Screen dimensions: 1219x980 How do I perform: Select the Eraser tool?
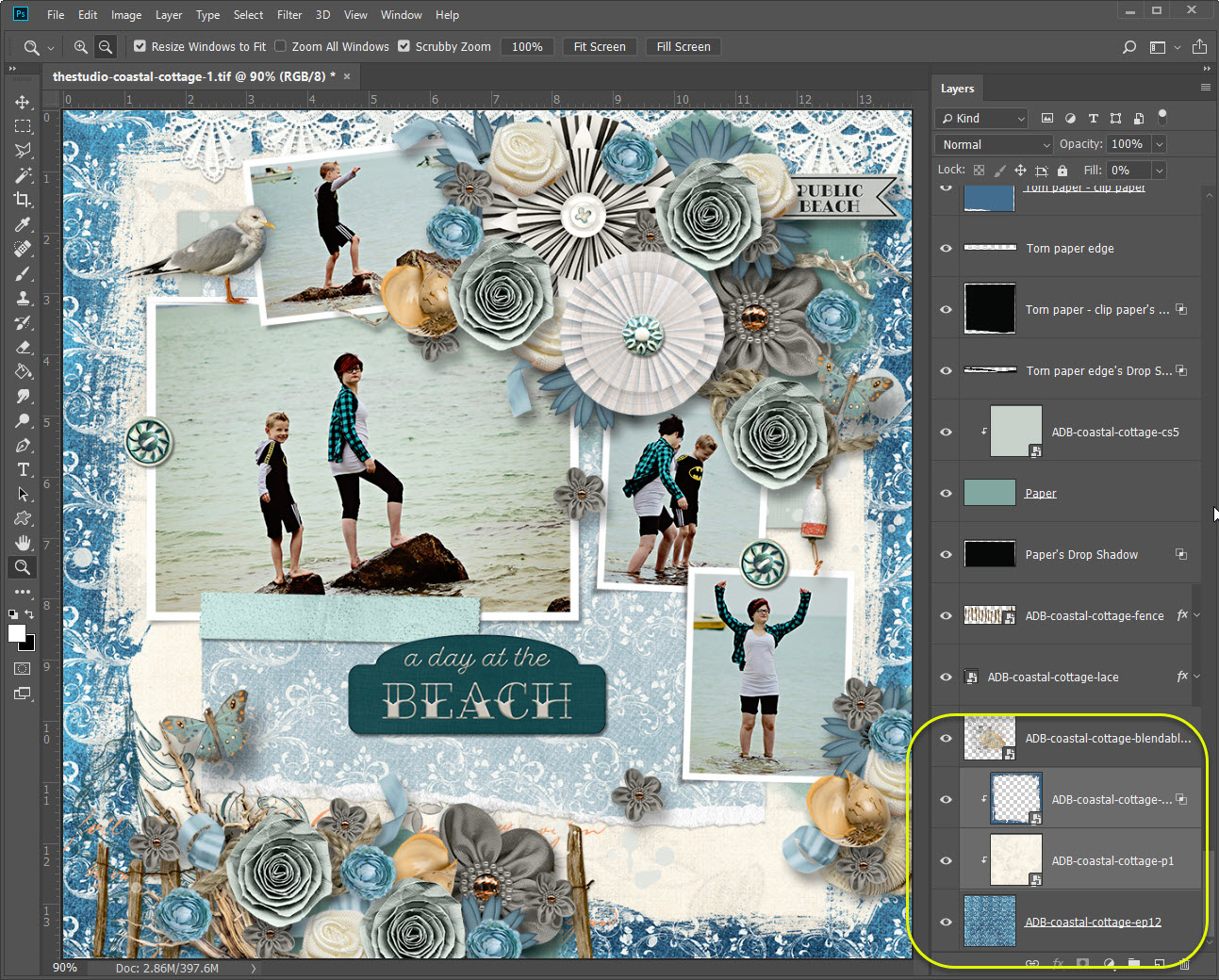tap(23, 347)
